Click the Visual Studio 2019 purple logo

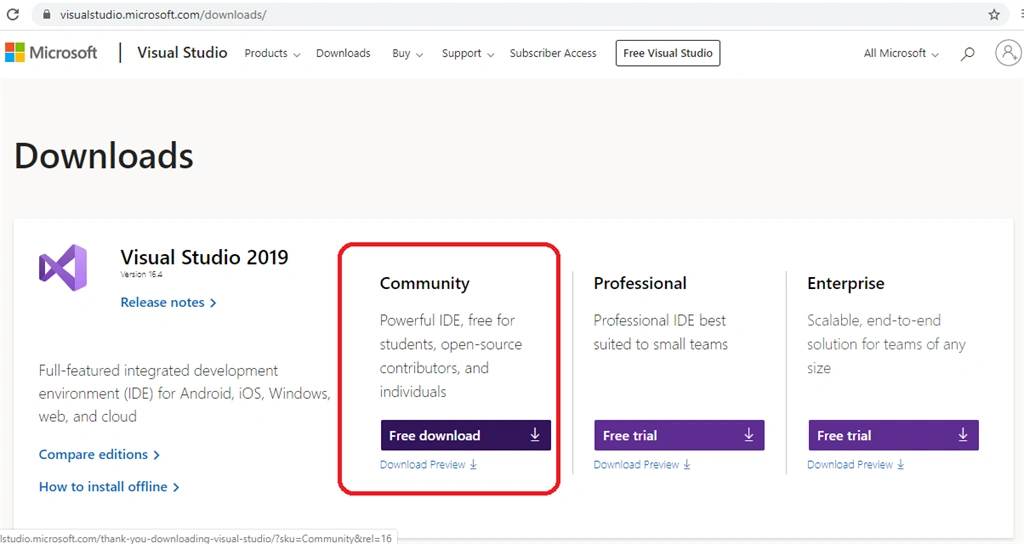pyautogui.click(x=63, y=268)
